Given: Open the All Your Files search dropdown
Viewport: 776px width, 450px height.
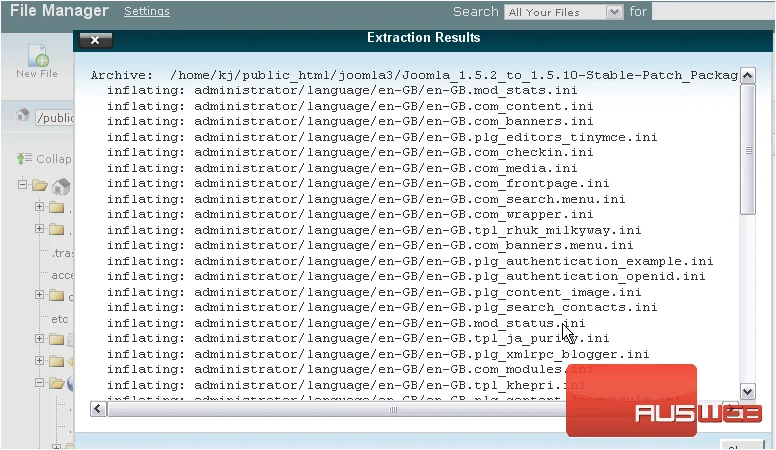Looking at the screenshot, I should 563,12.
